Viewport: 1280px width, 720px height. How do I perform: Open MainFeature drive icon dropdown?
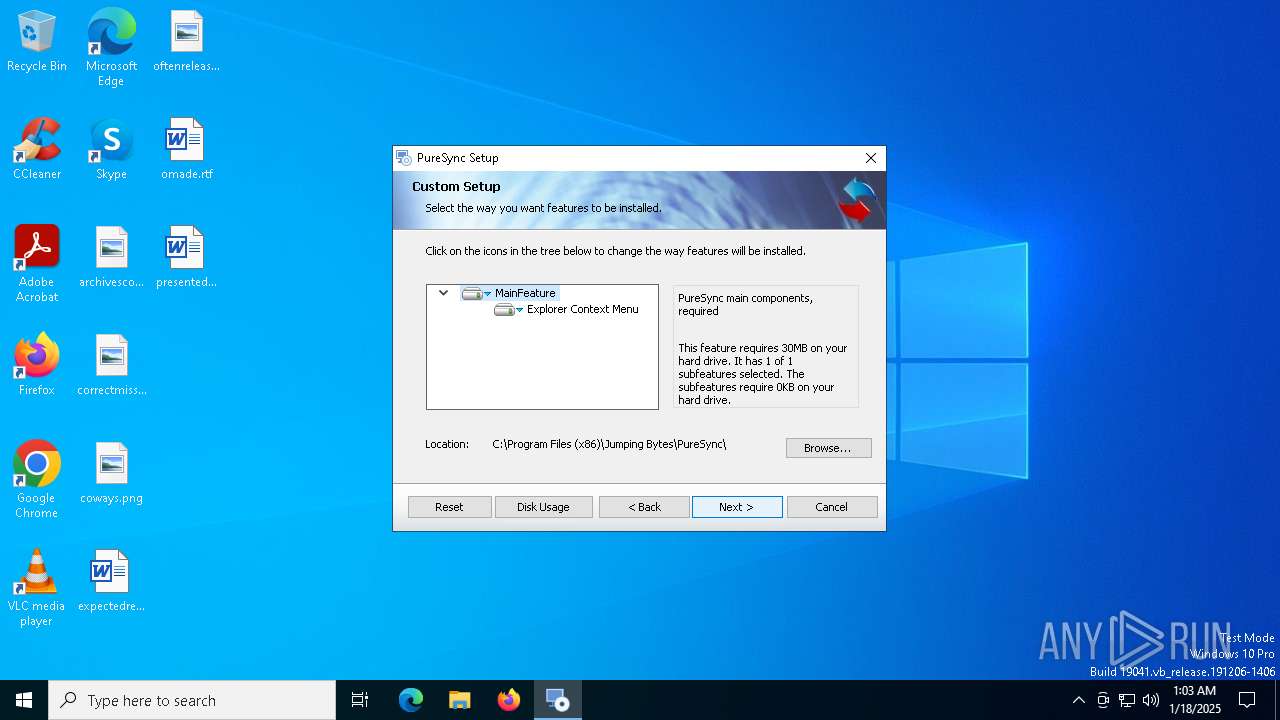(x=476, y=294)
